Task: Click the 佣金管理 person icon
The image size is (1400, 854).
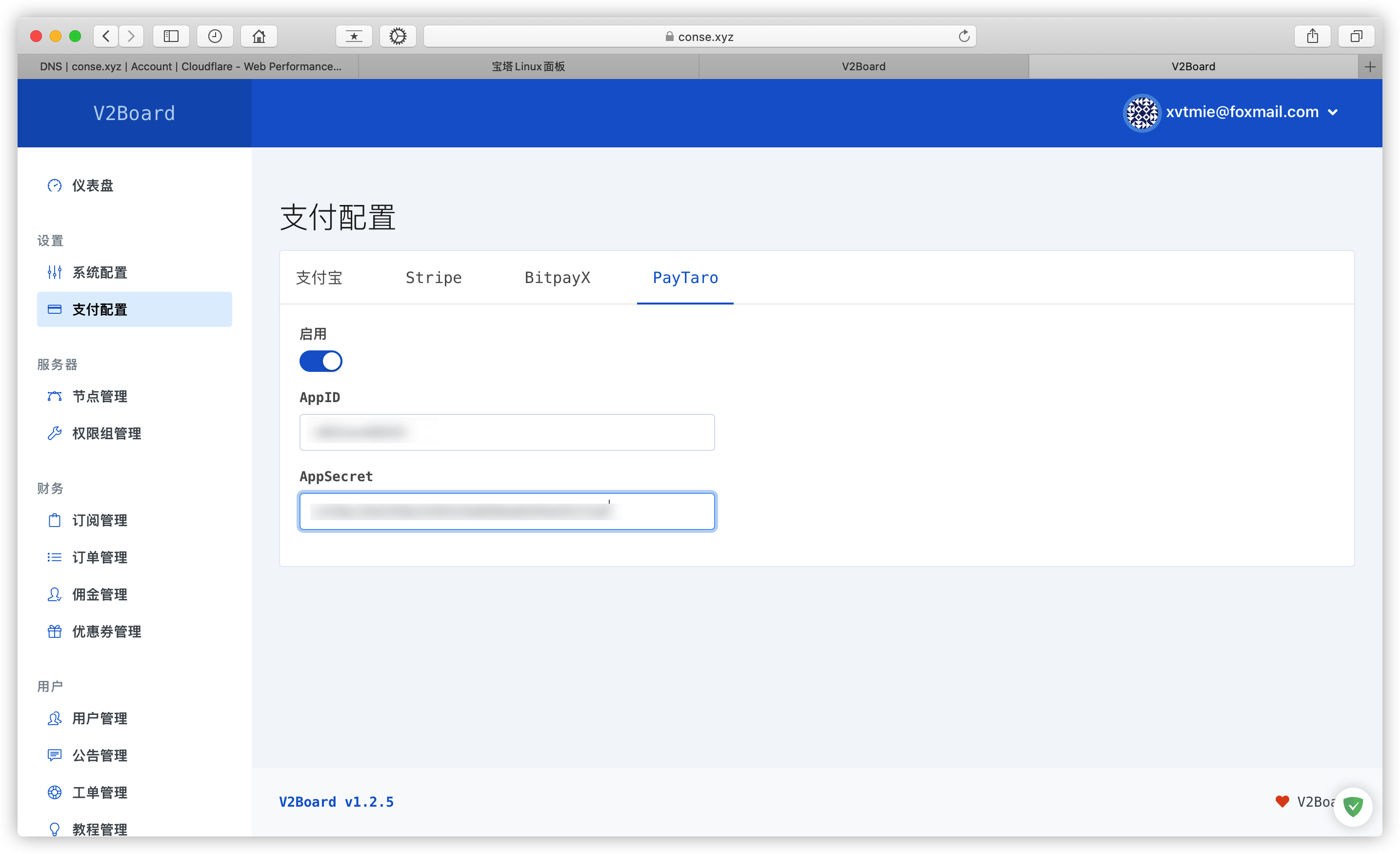Action: pos(55,594)
